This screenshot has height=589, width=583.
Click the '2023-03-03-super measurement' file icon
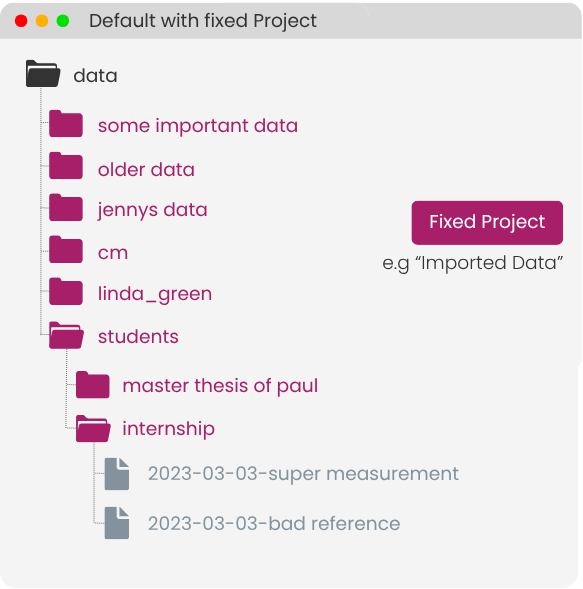(x=117, y=474)
